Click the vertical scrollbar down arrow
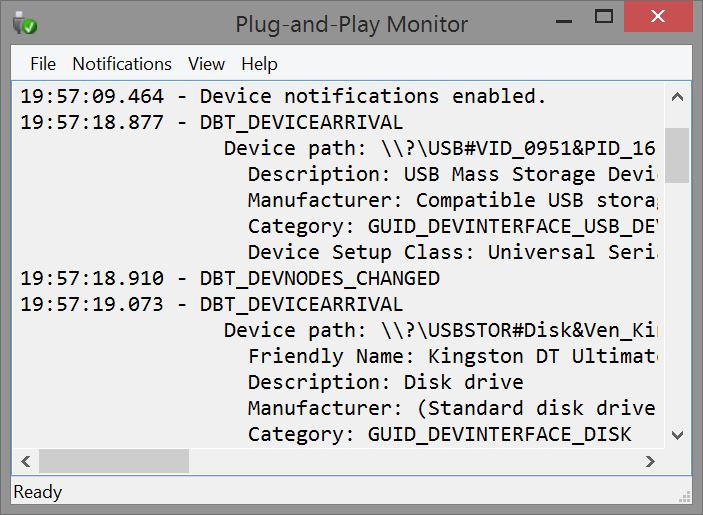The height and width of the screenshot is (515, 703). point(677,434)
